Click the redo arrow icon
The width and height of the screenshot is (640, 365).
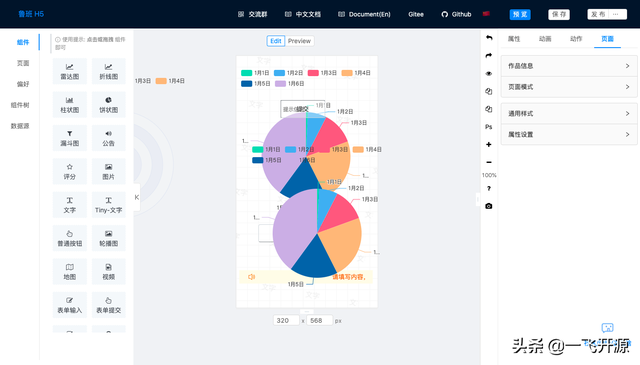pos(489,56)
